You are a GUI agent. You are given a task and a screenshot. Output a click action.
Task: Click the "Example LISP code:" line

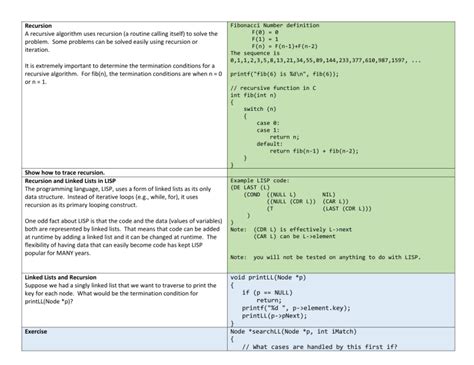(x=260, y=181)
